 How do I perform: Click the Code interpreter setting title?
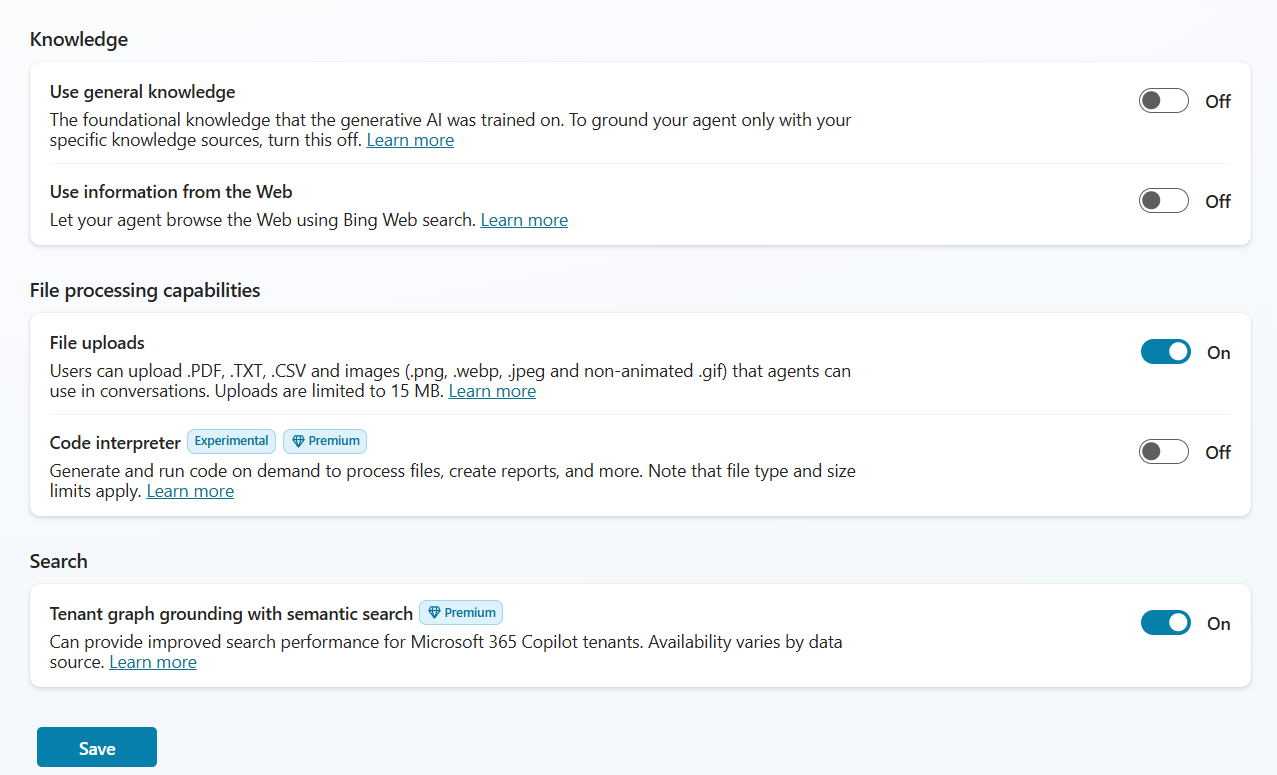(115, 442)
